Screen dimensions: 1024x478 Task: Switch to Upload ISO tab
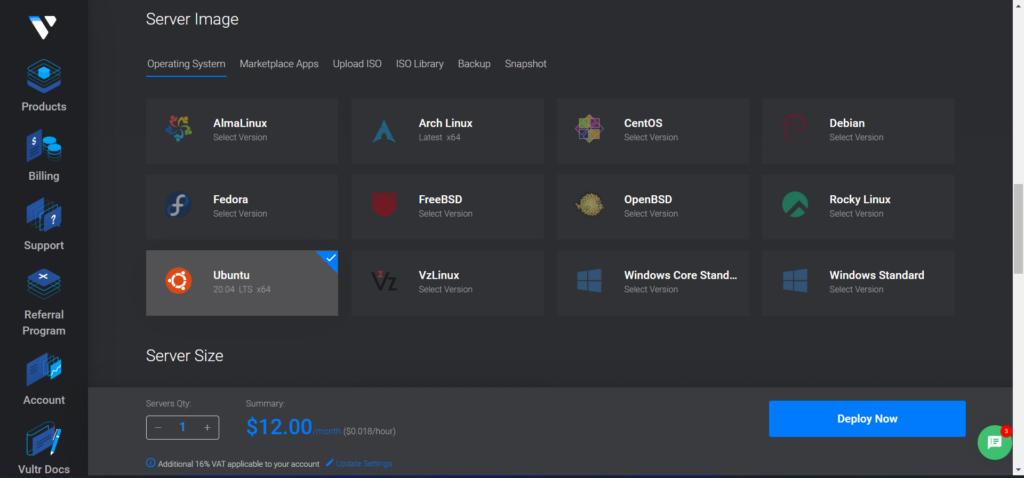[357, 64]
